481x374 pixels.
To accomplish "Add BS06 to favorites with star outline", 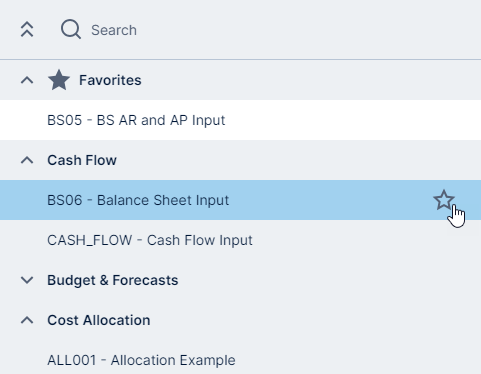I will (444, 200).
